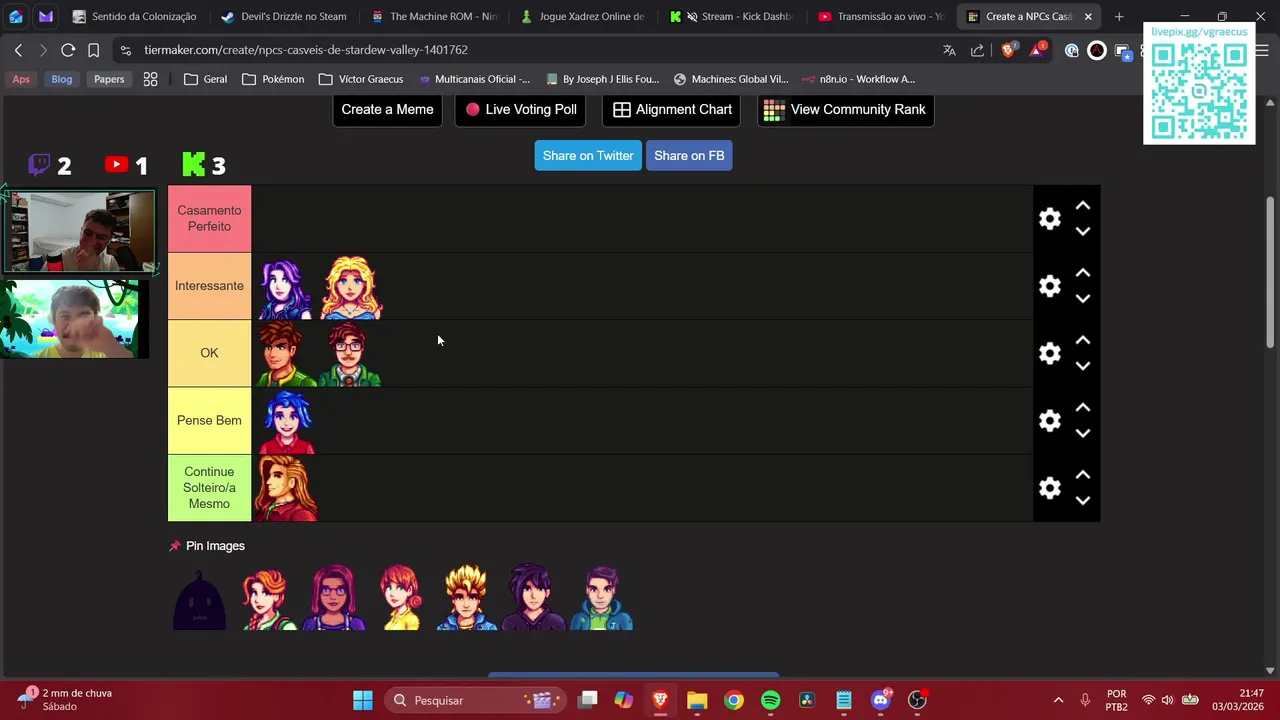Screen dimensions: 1280x720
Task: Start a Live Voting Poll
Action: (x=520, y=110)
